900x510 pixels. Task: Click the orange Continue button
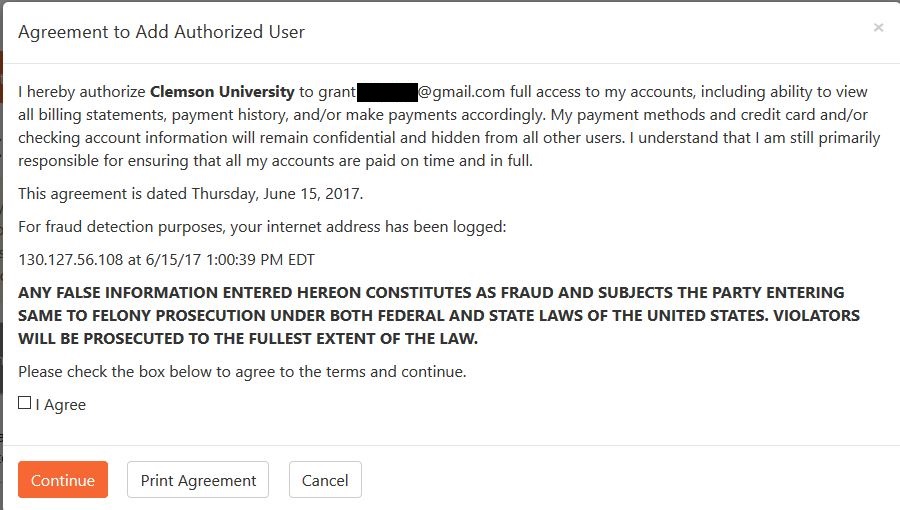tap(63, 480)
